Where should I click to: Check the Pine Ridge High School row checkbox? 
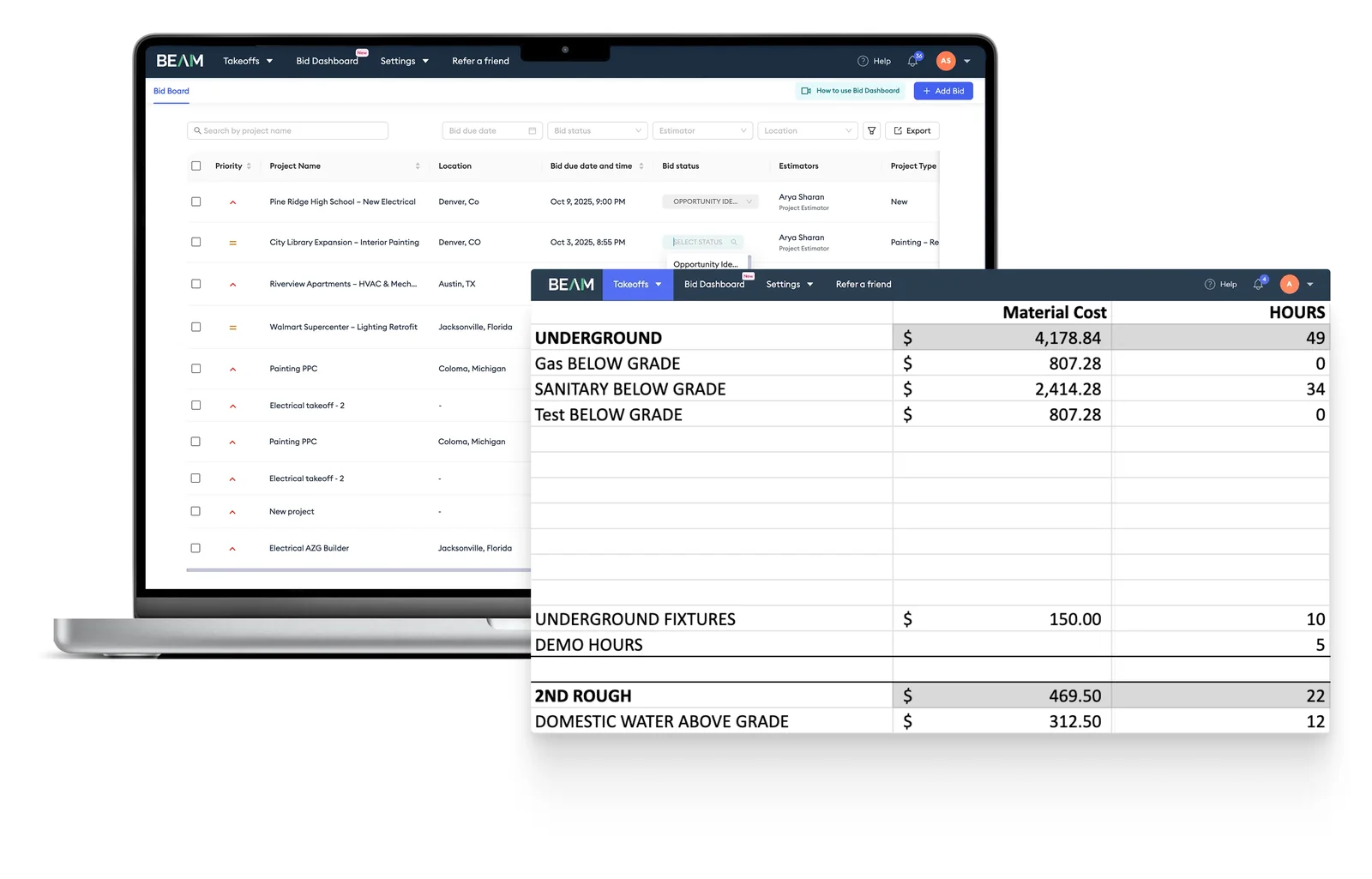pyautogui.click(x=196, y=202)
